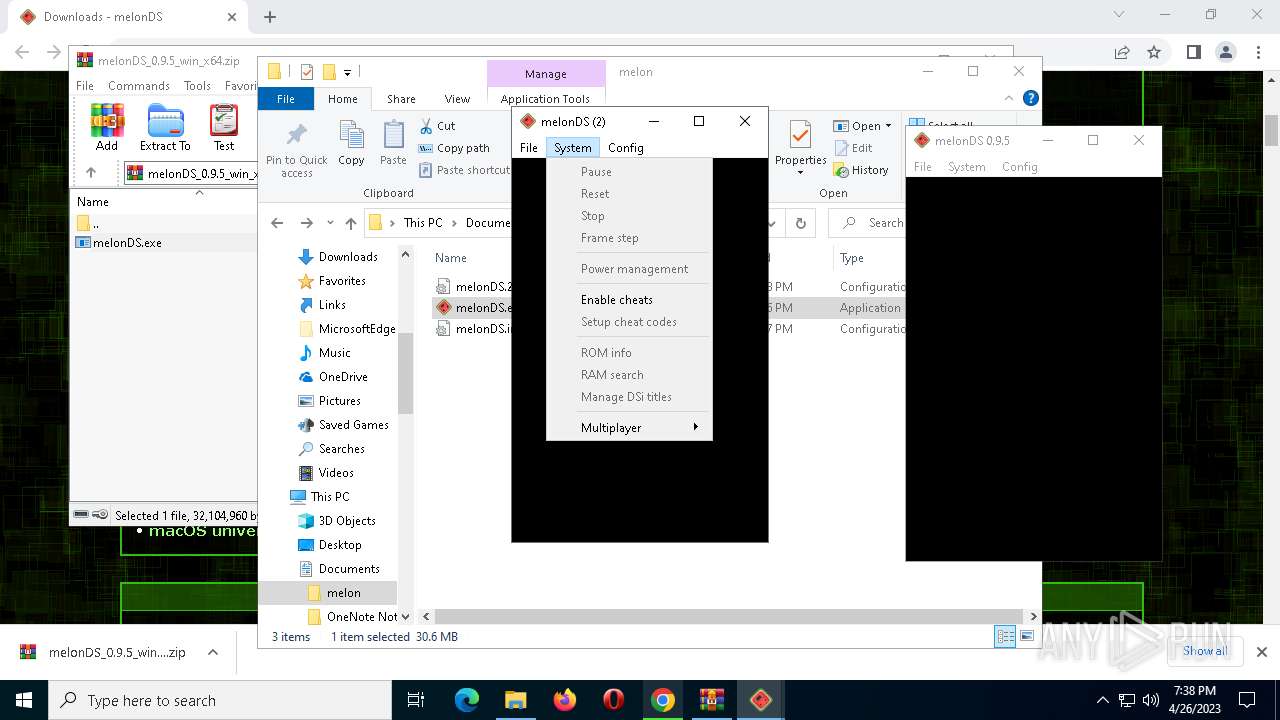The height and width of the screenshot is (720, 1280).
Task: Switch to large icons view in Explorer
Action: pos(1027,637)
